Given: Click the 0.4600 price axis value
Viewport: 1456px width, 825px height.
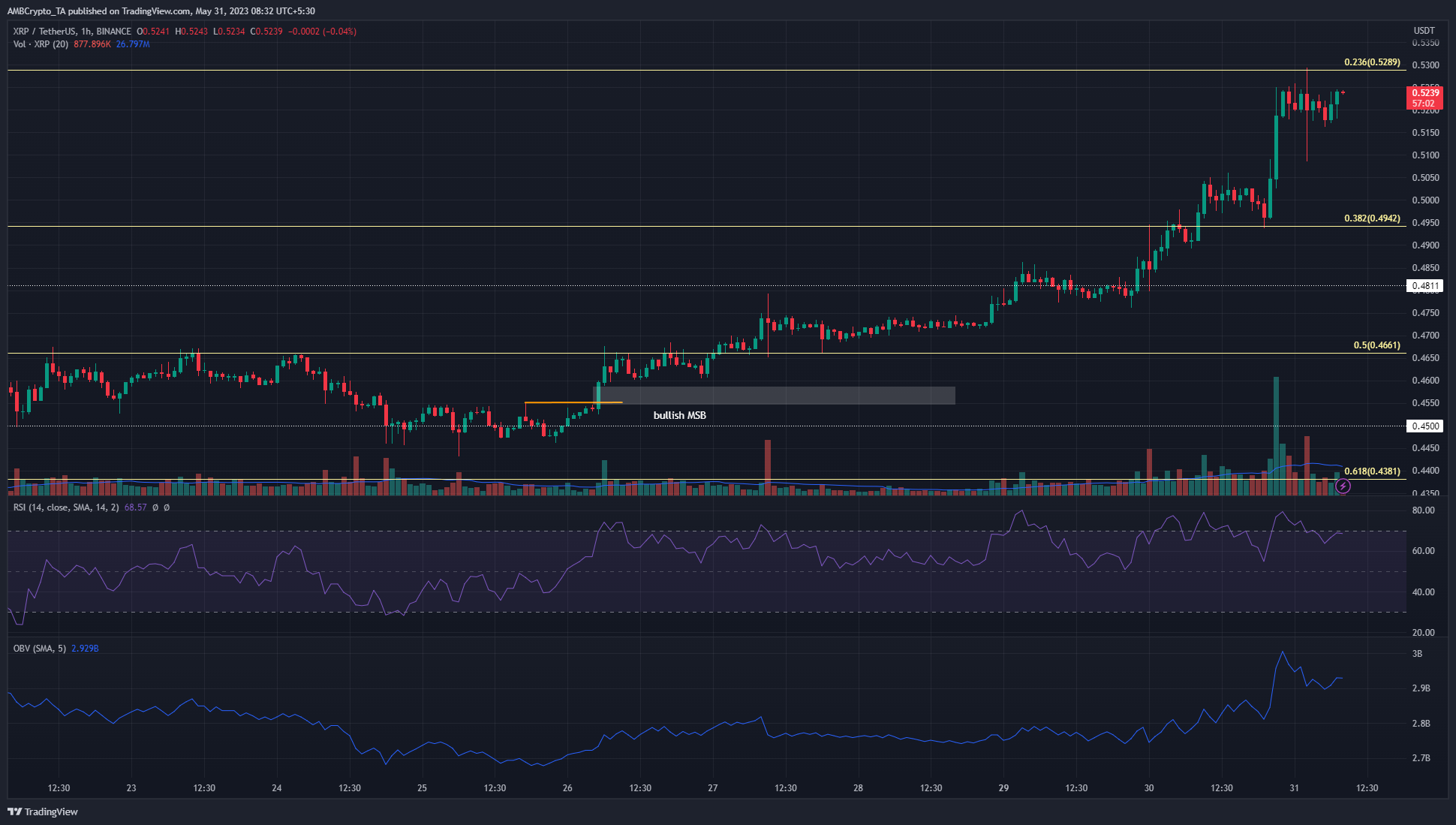Looking at the screenshot, I should [x=1425, y=381].
